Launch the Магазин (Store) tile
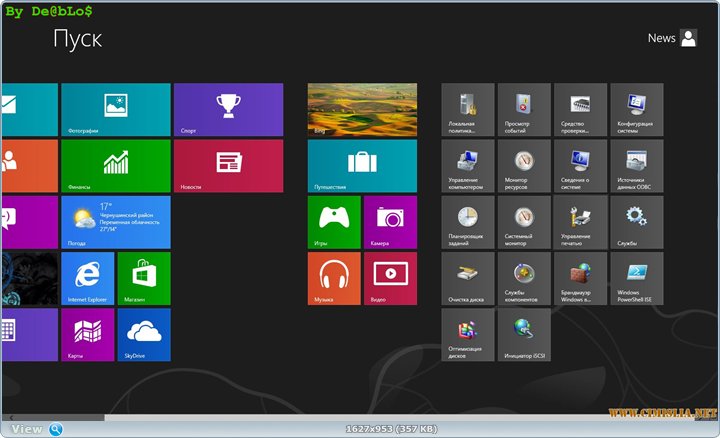 tap(144, 278)
